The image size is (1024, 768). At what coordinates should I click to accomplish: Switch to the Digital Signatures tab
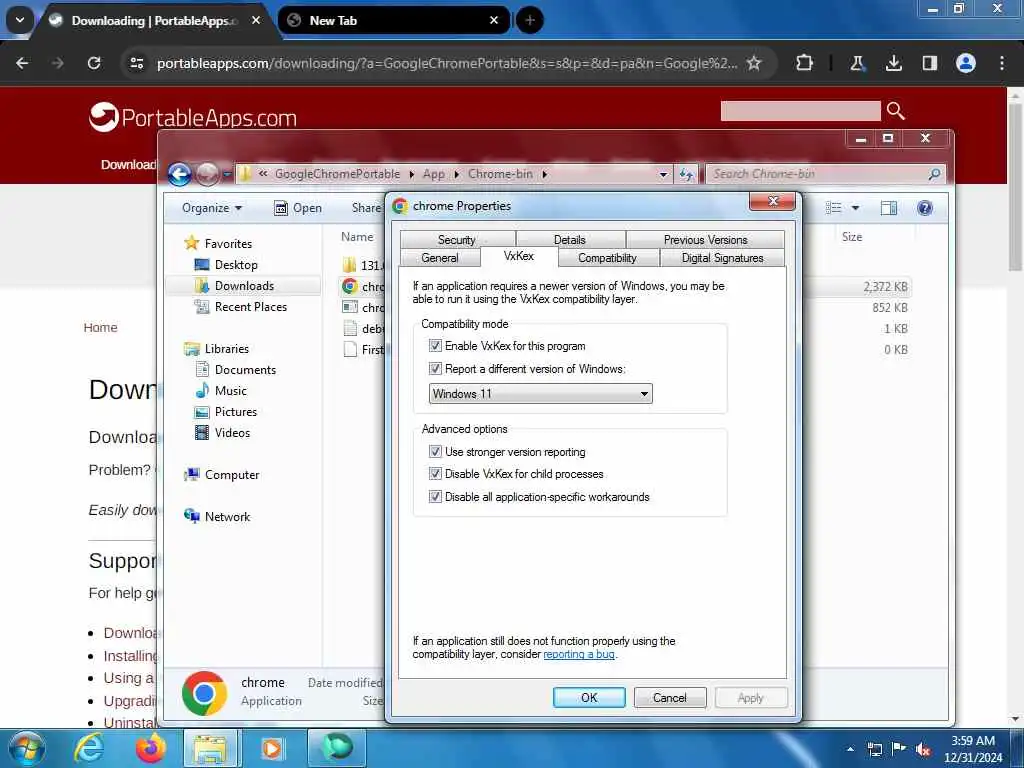pos(722,258)
